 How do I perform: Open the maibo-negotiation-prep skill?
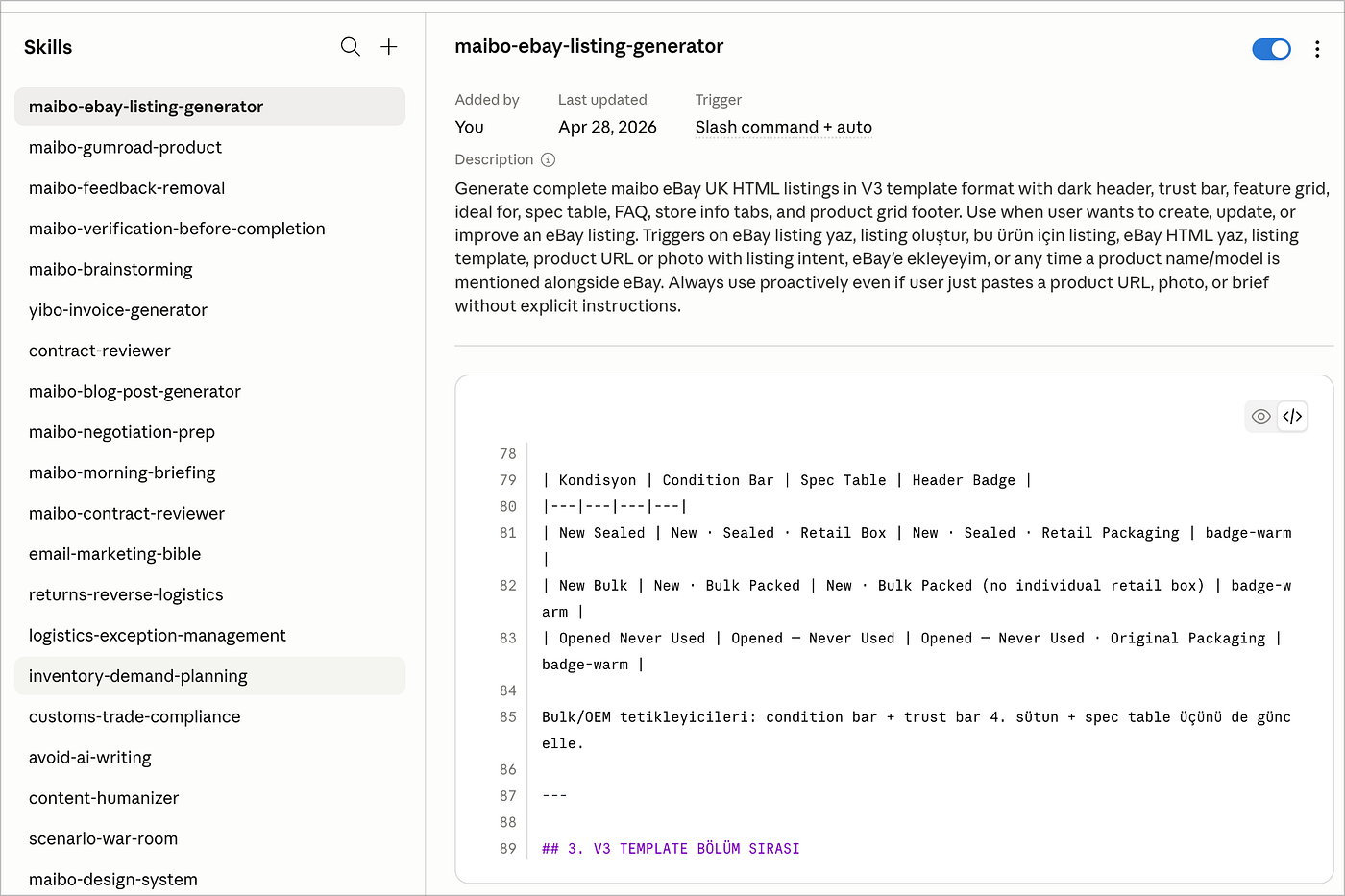tap(209, 432)
